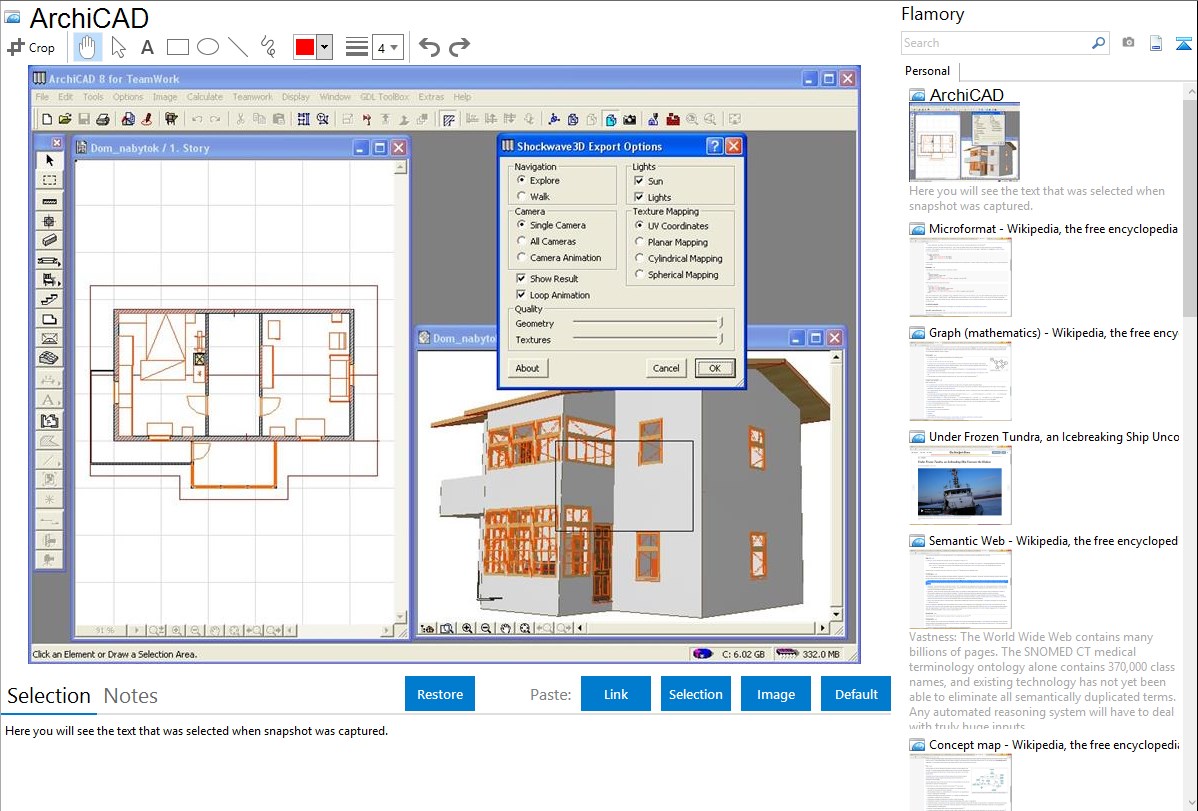Click OK in Shockwave3D dialog
Screen dimensions: 1198x811
click(715, 368)
